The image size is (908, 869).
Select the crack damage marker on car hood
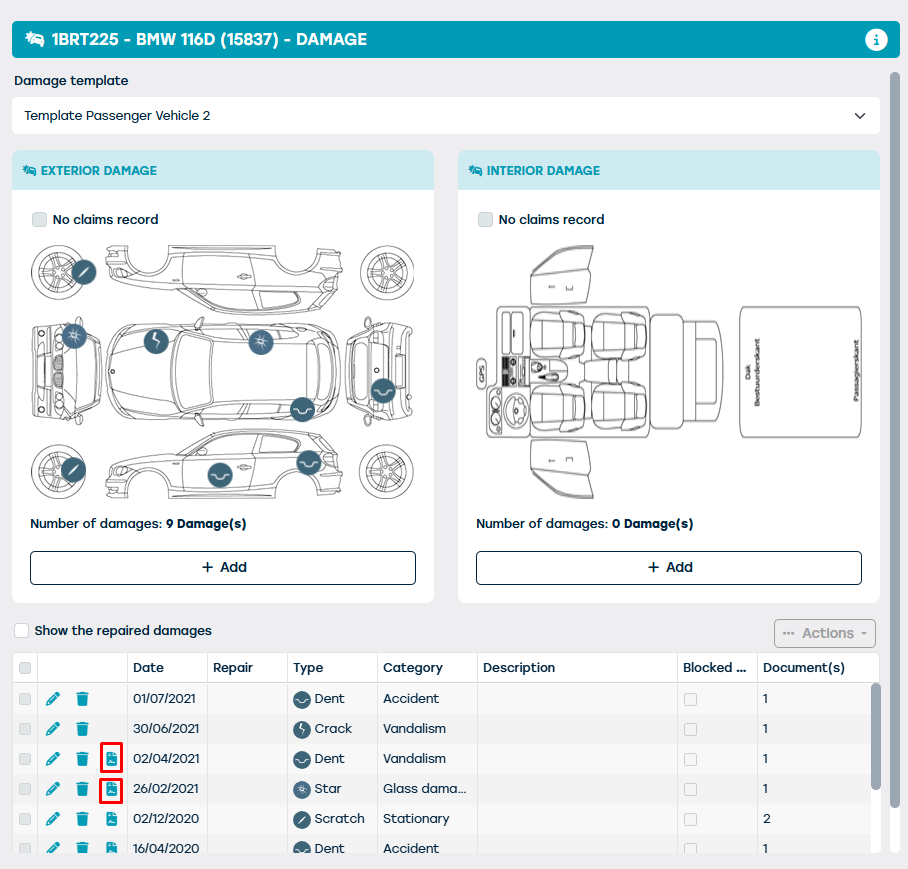[x=156, y=341]
